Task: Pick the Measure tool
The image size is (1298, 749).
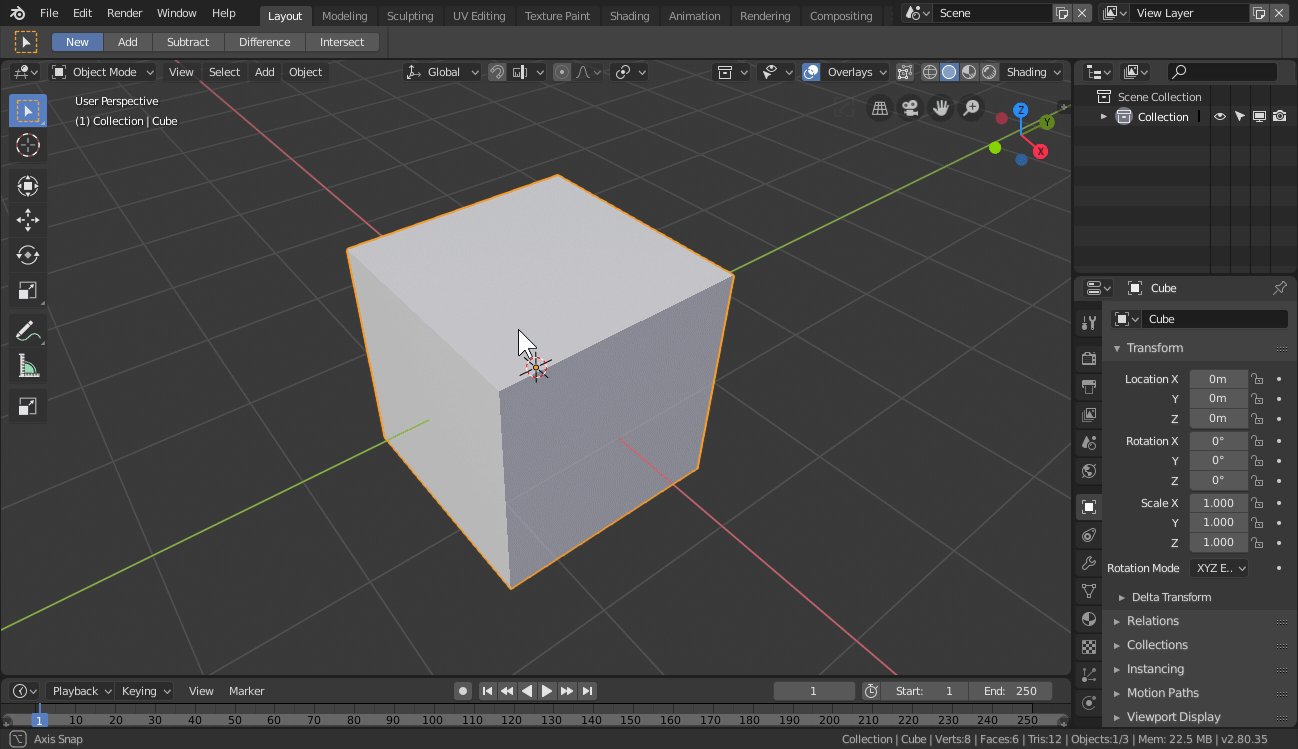Action: pyautogui.click(x=28, y=367)
